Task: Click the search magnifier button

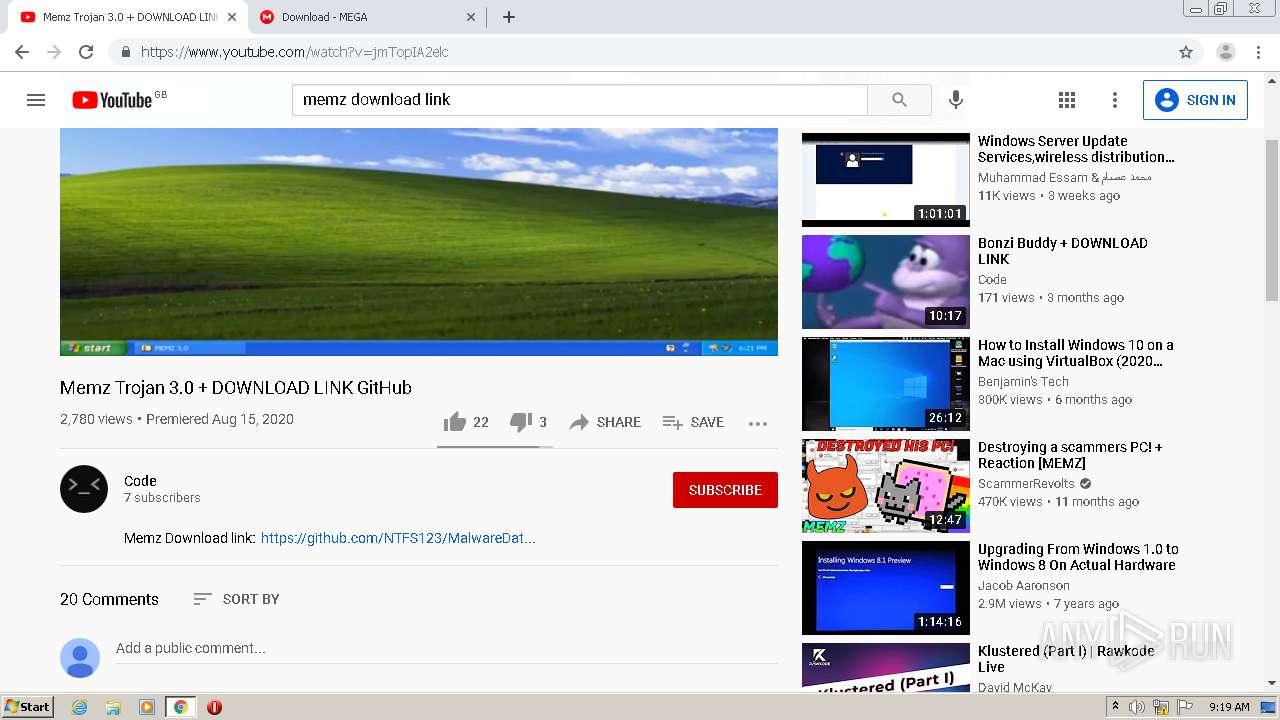Action: (899, 100)
